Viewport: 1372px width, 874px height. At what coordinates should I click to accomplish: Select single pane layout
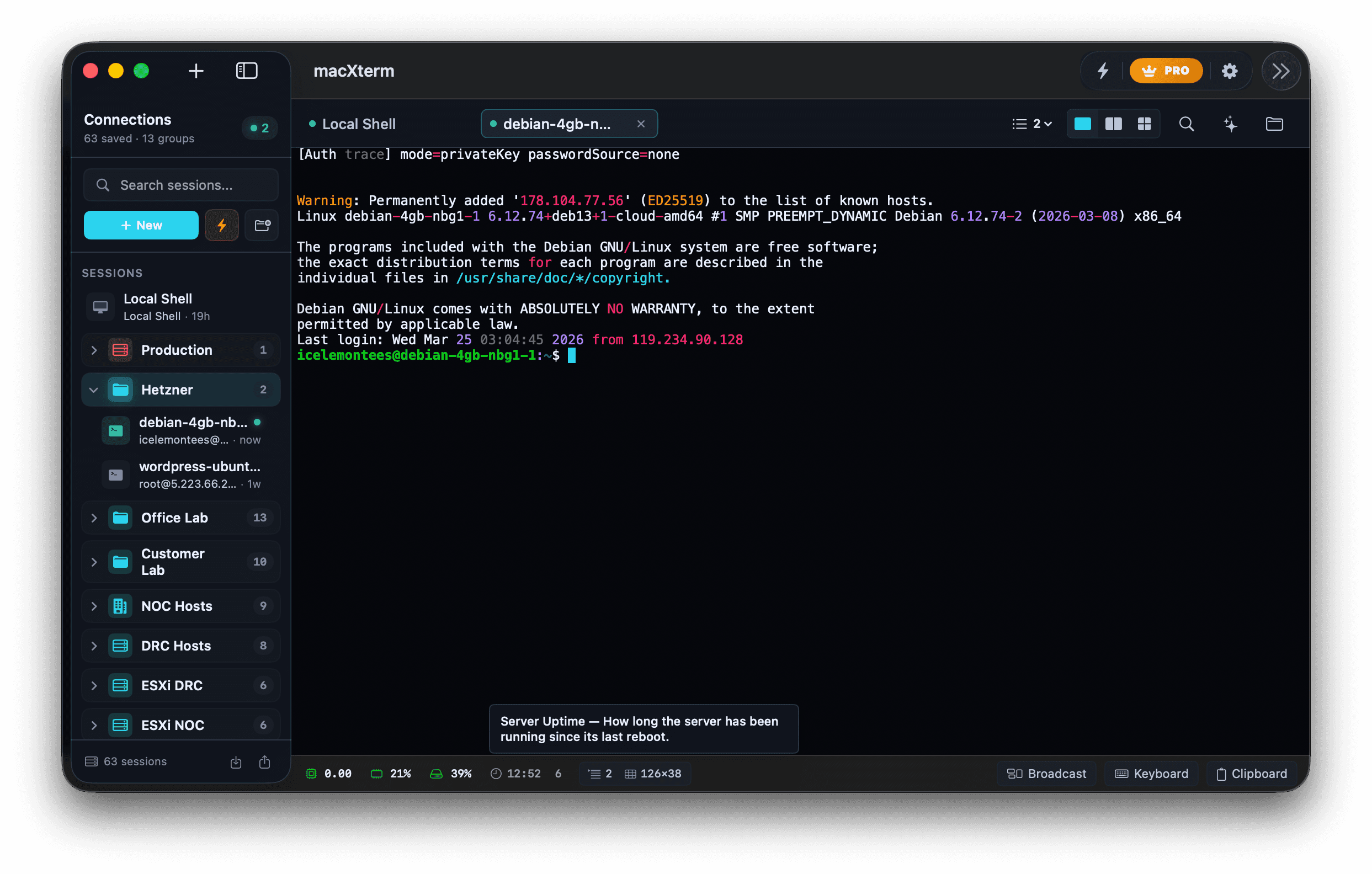click(x=1082, y=124)
